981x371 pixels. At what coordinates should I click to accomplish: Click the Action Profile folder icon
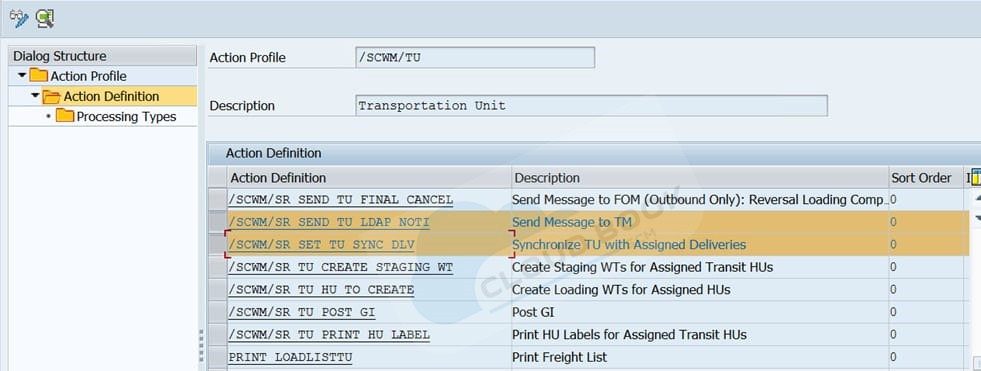coord(39,76)
